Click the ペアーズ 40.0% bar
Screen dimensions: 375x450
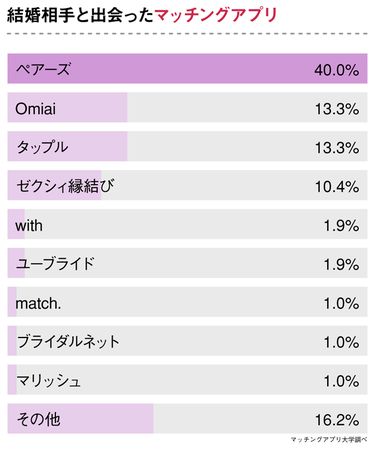click(x=187, y=68)
